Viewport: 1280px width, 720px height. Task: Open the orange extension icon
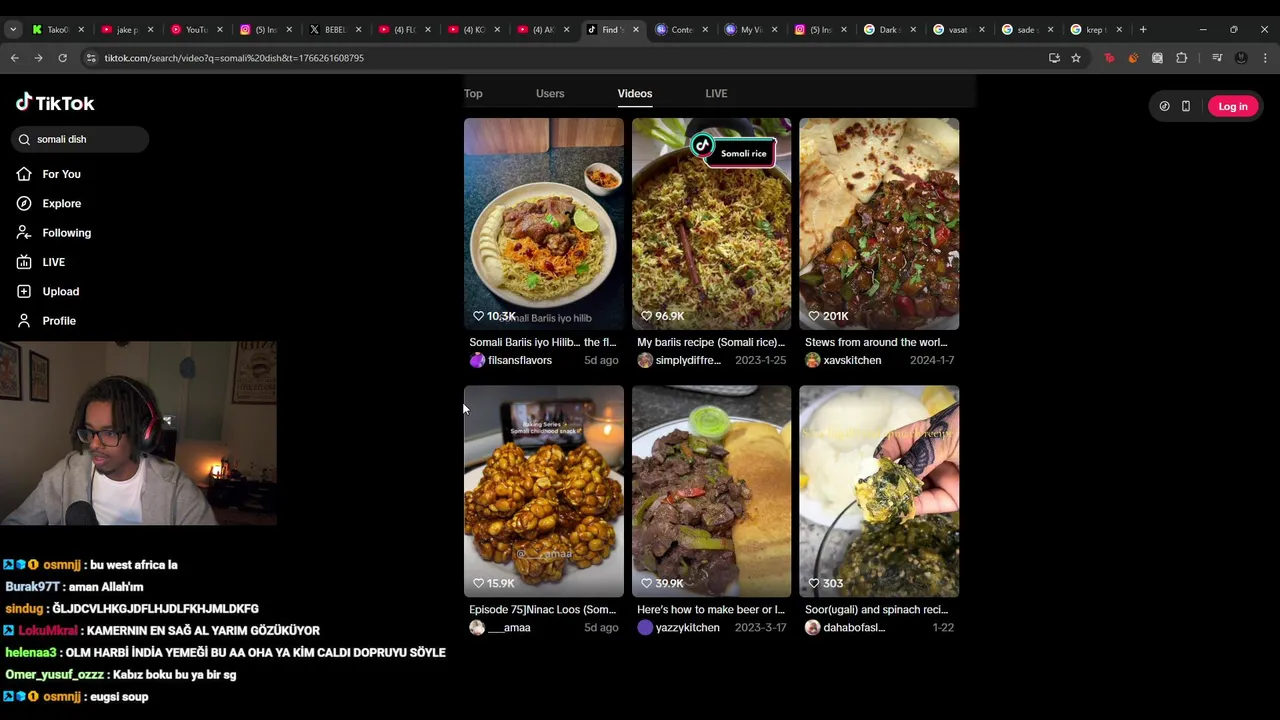tap(1133, 58)
